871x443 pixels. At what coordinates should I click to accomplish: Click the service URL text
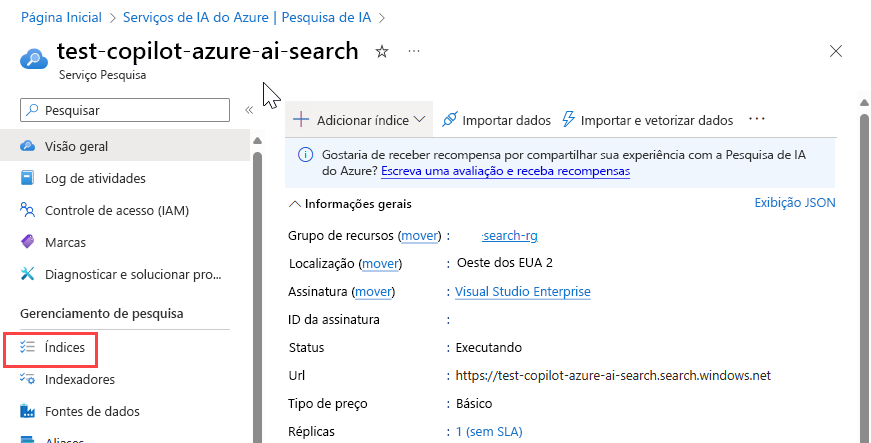(x=613, y=375)
